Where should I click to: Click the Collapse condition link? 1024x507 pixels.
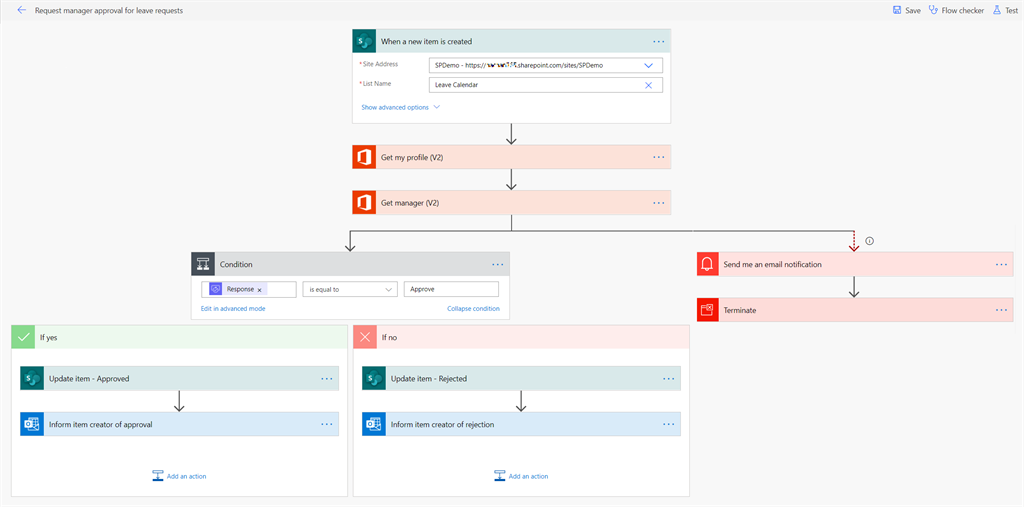click(473, 309)
